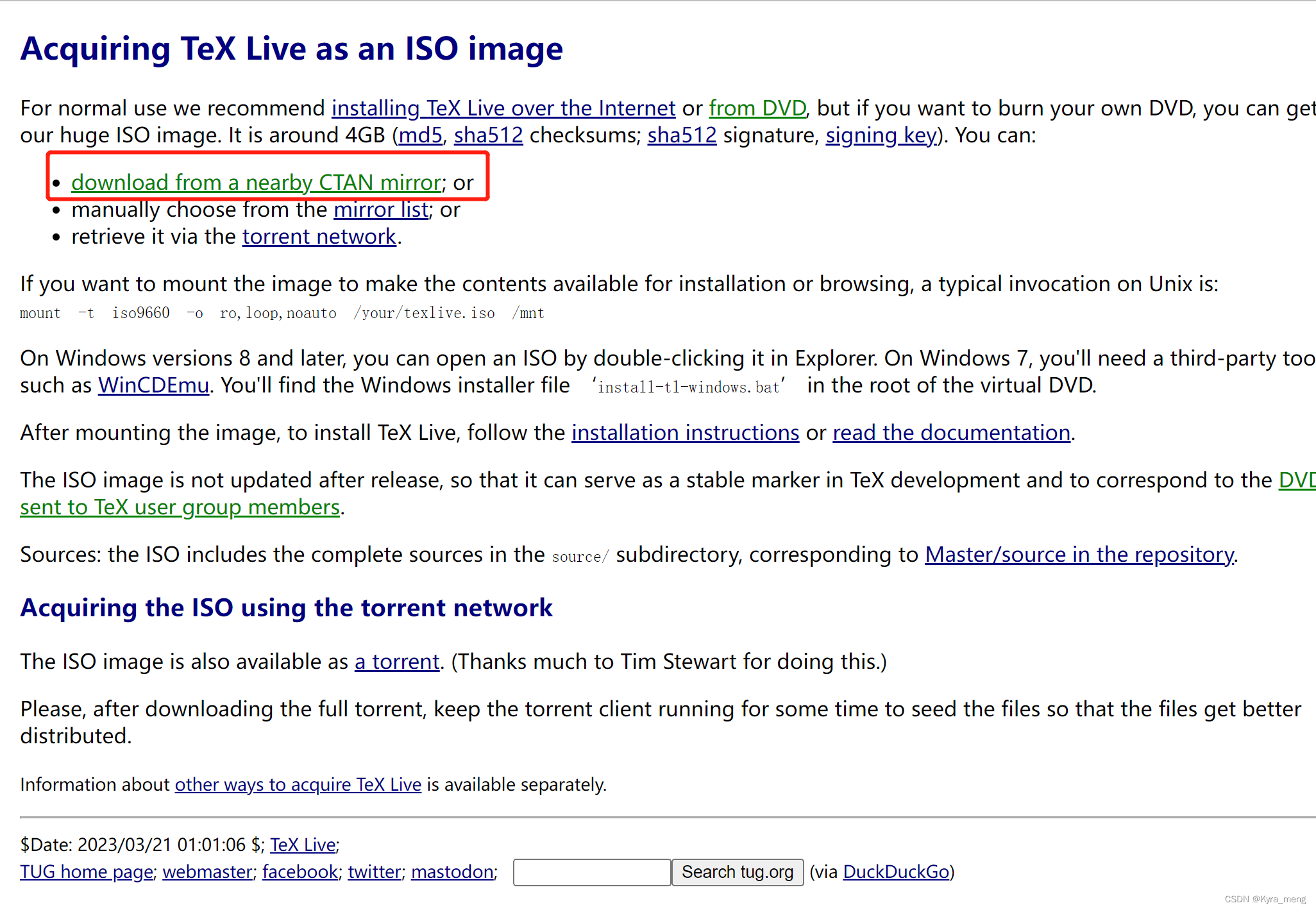Click 'download from a nearby CTAN mirror'

(x=256, y=183)
